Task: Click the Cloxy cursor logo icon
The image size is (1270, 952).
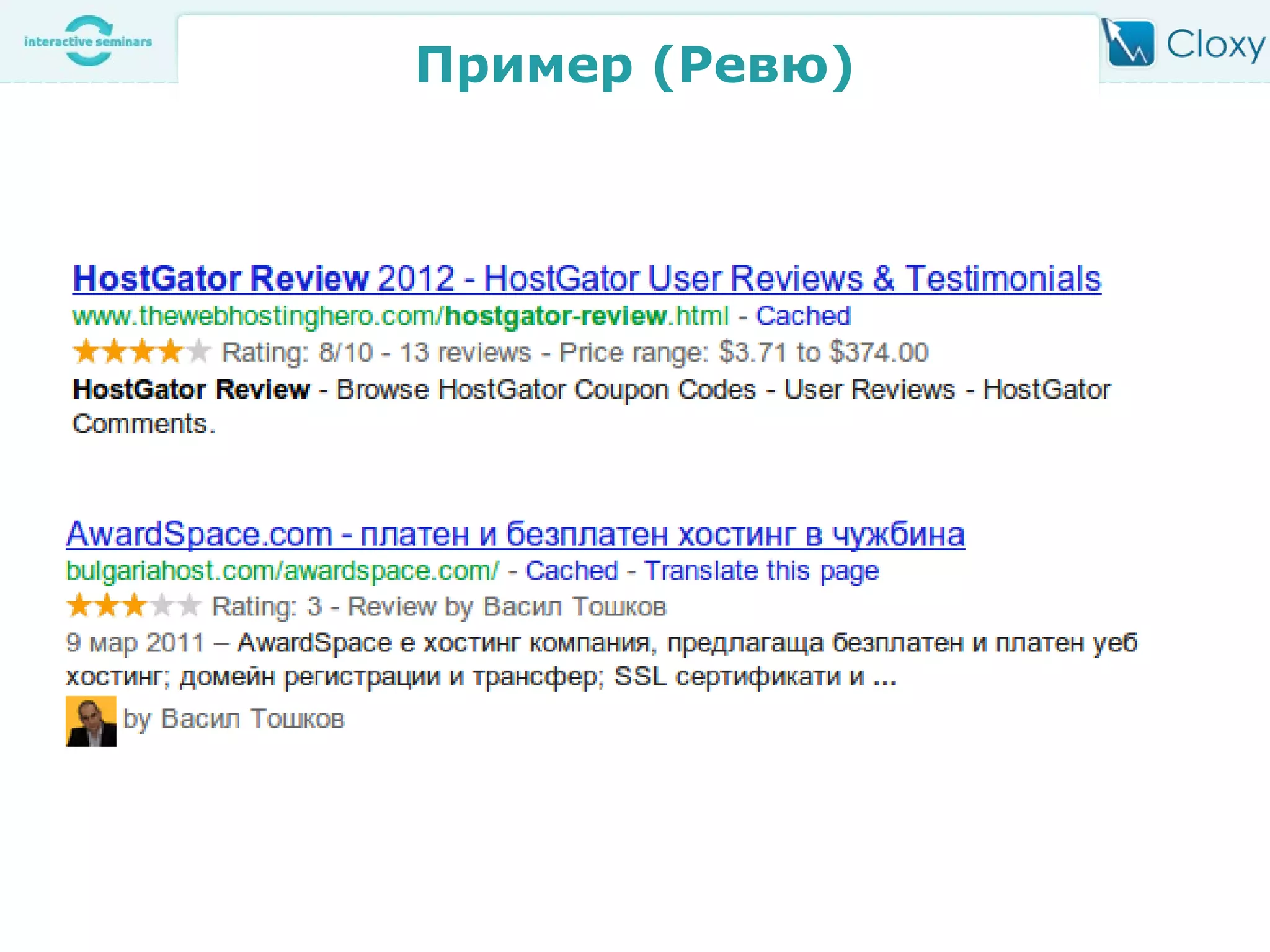Action: [1128, 42]
